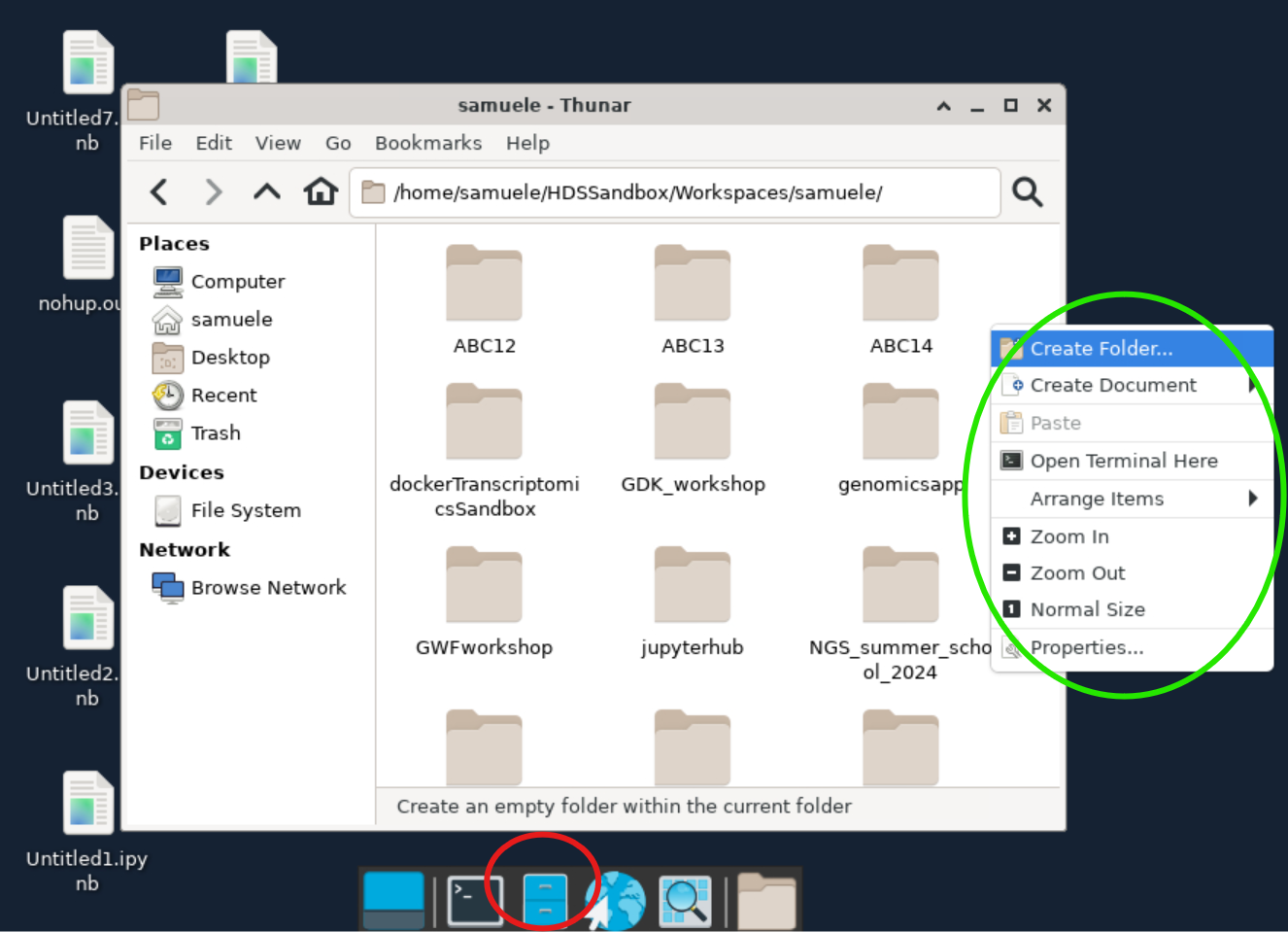Screen dimensions: 1288x932
Task: Expand the Create Document submenu
Action: pos(1113,386)
